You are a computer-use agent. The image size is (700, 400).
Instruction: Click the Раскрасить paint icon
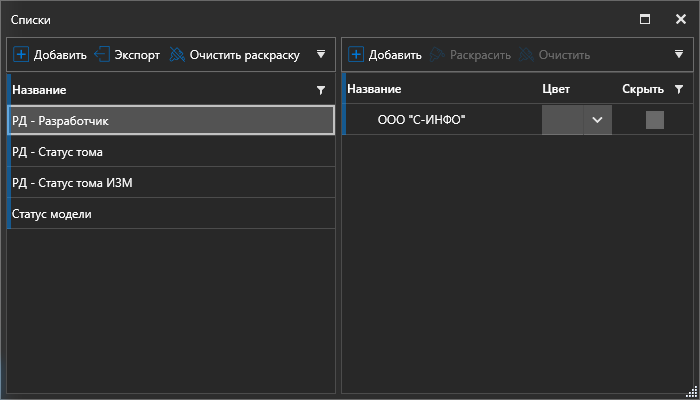[437, 55]
